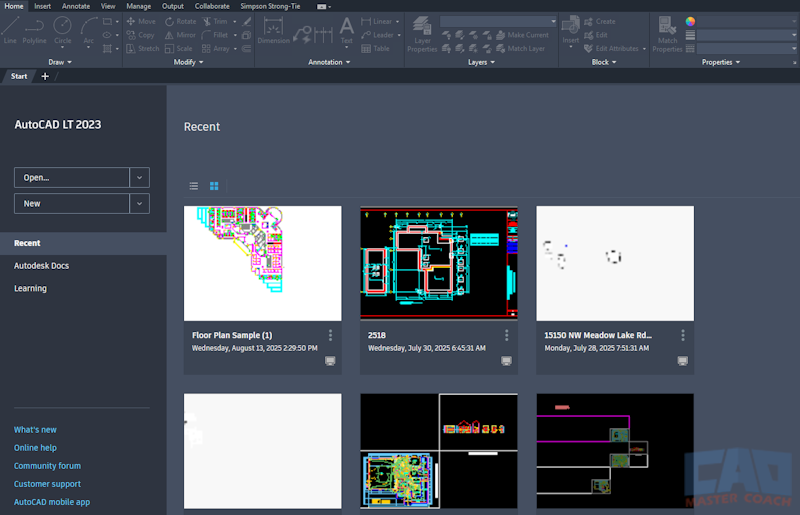Expand the Annotation panel
800x515 pixels.
click(329, 62)
